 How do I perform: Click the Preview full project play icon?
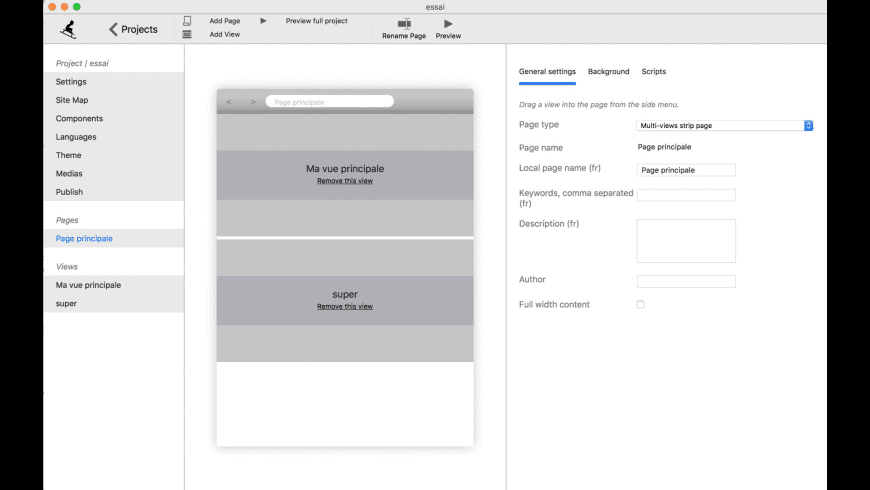point(263,21)
